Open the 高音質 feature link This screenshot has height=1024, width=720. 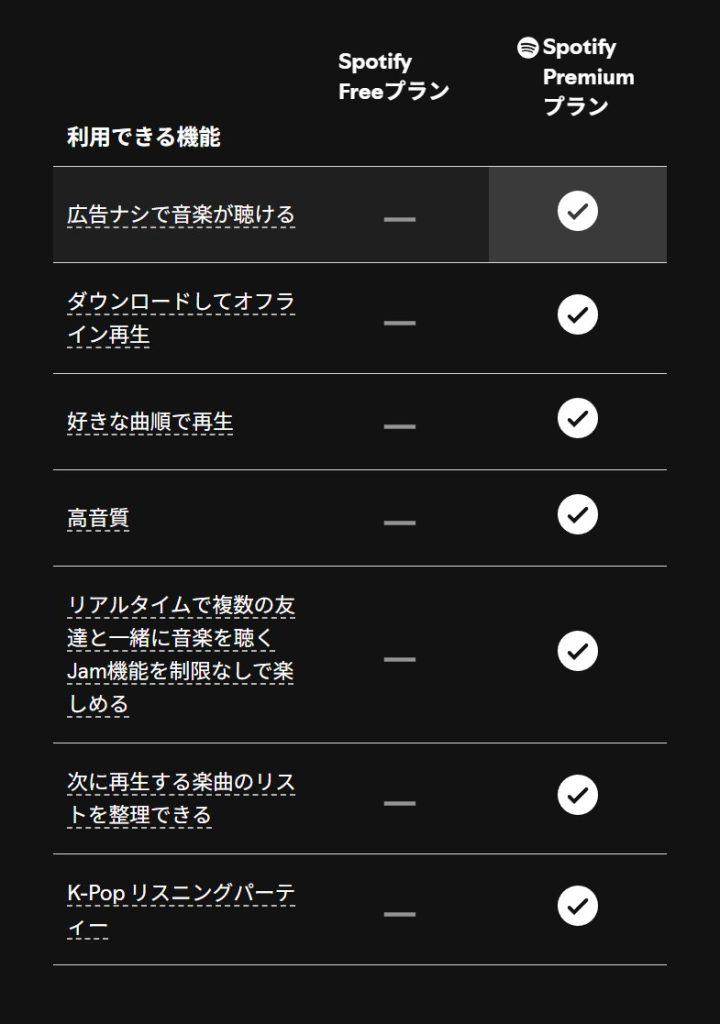[x=98, y=519]
